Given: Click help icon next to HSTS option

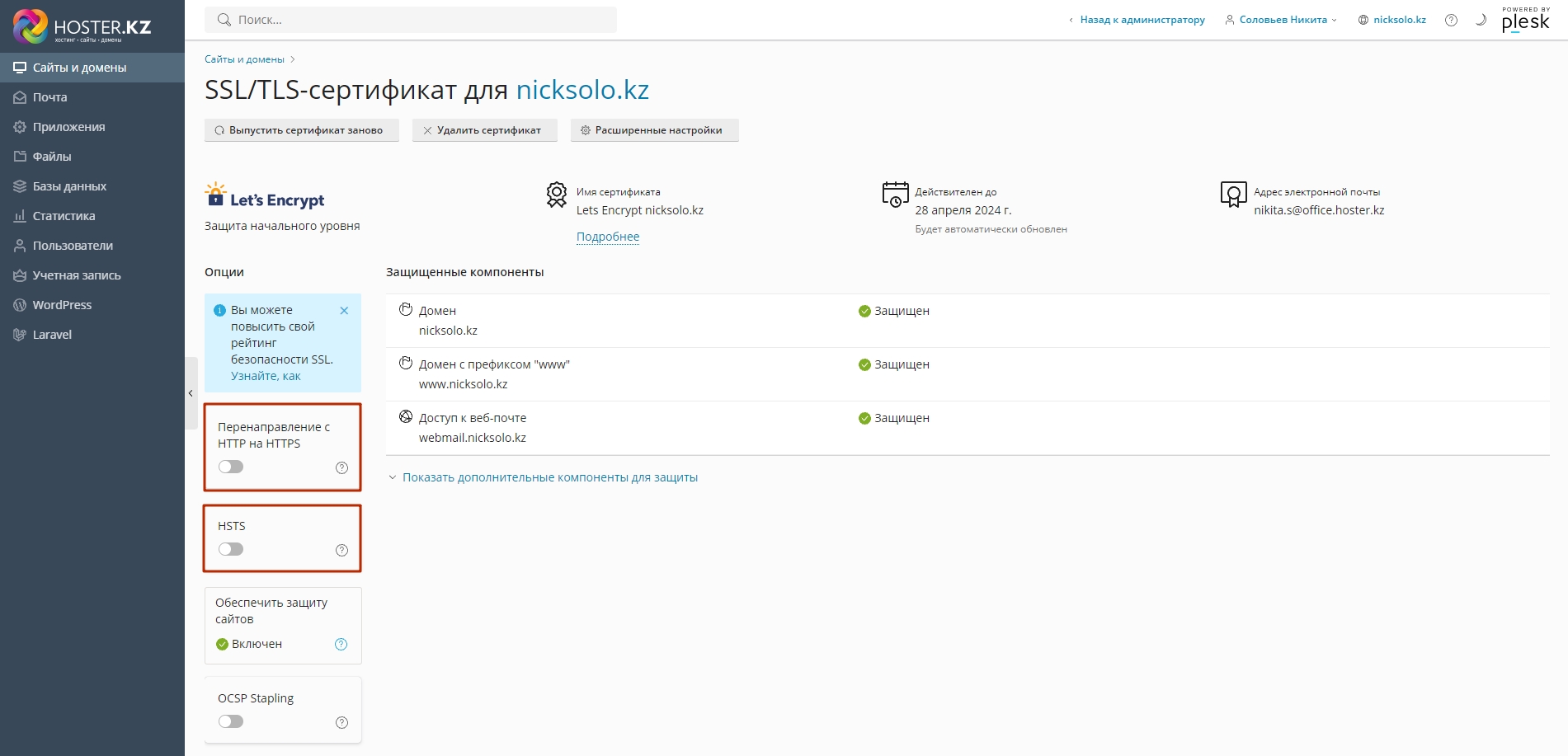Looking at the screenshot, I should [341, 550].
